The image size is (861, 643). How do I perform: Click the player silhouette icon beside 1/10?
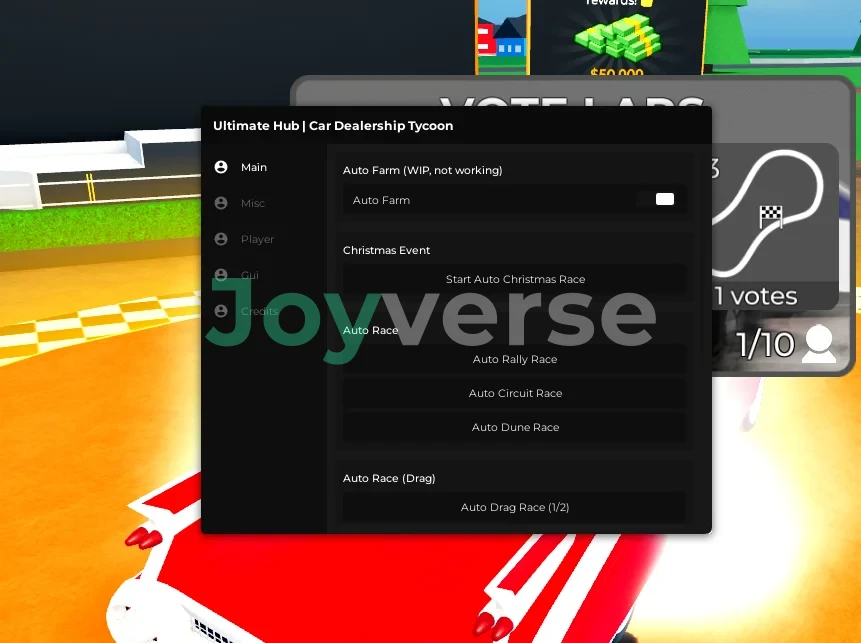[819, 344]
